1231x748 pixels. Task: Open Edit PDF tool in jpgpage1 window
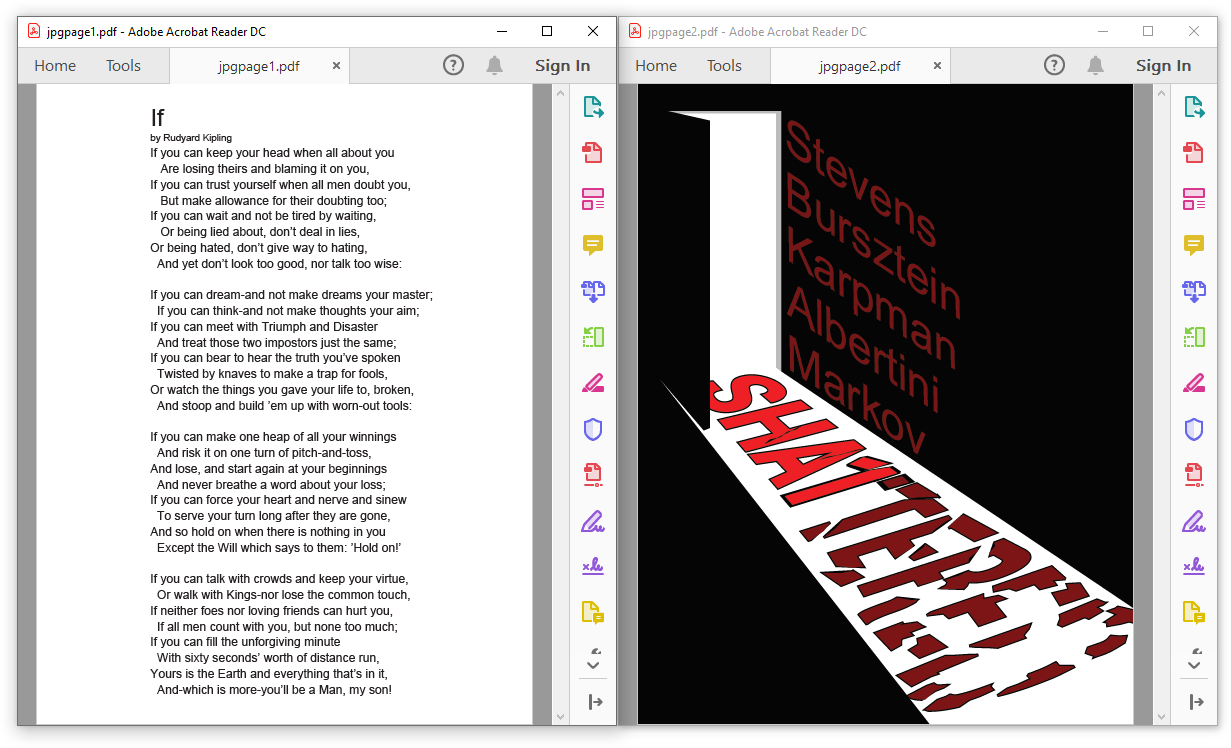593,198
